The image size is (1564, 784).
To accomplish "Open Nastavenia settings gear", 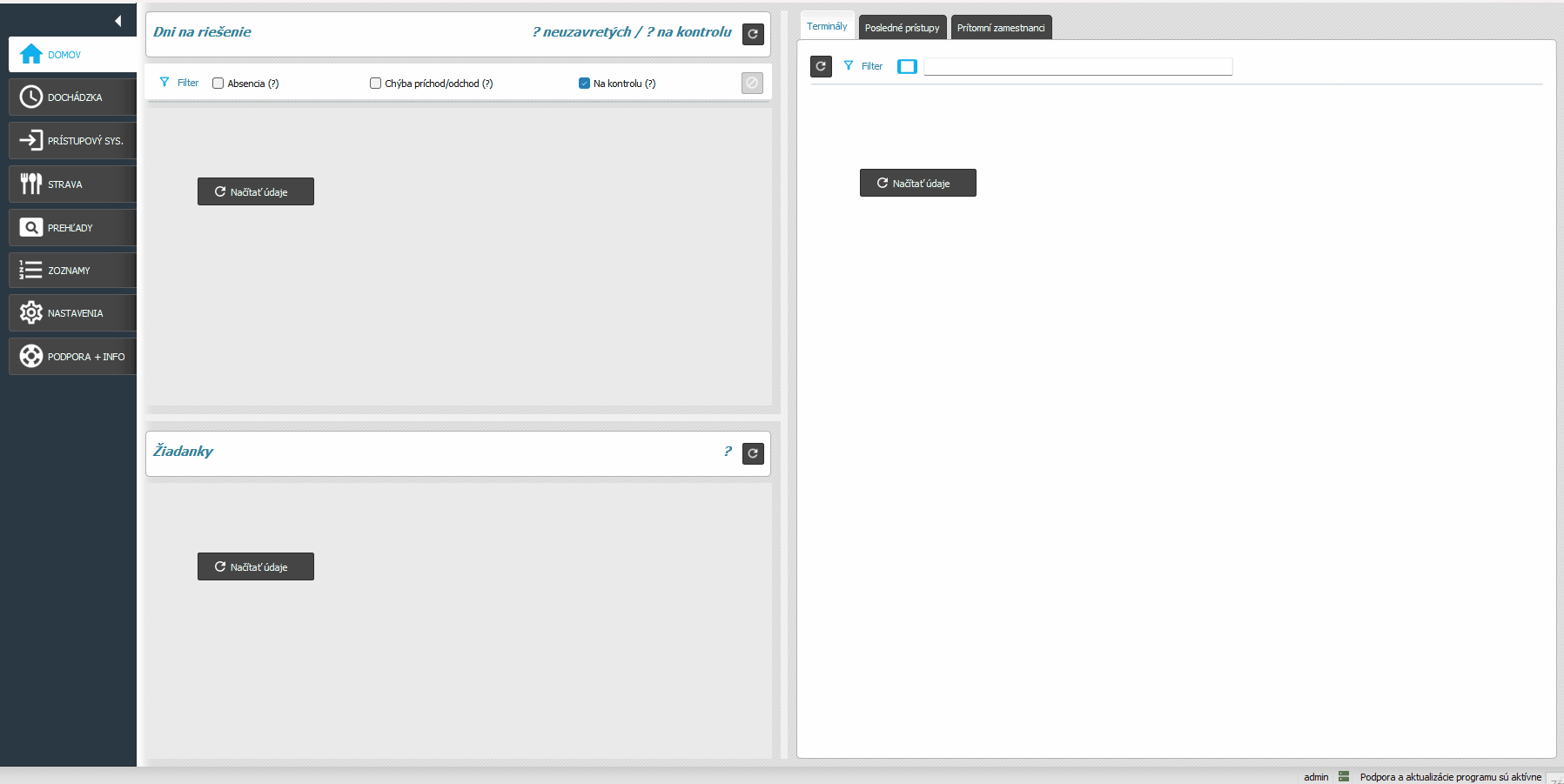I will 31,313.
